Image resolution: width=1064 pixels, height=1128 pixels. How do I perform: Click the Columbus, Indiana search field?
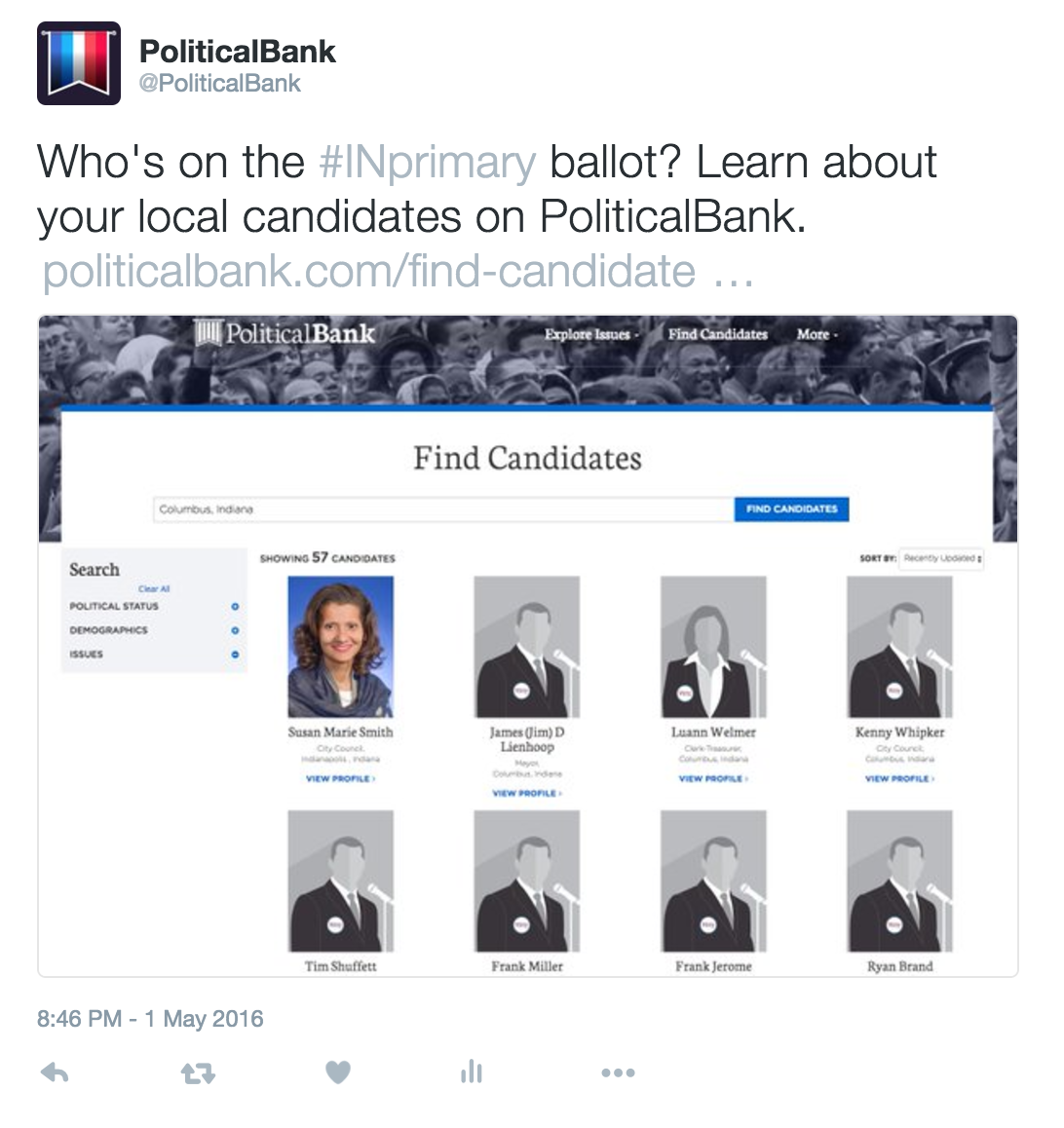pyautogui.click(x=443, y=508)
